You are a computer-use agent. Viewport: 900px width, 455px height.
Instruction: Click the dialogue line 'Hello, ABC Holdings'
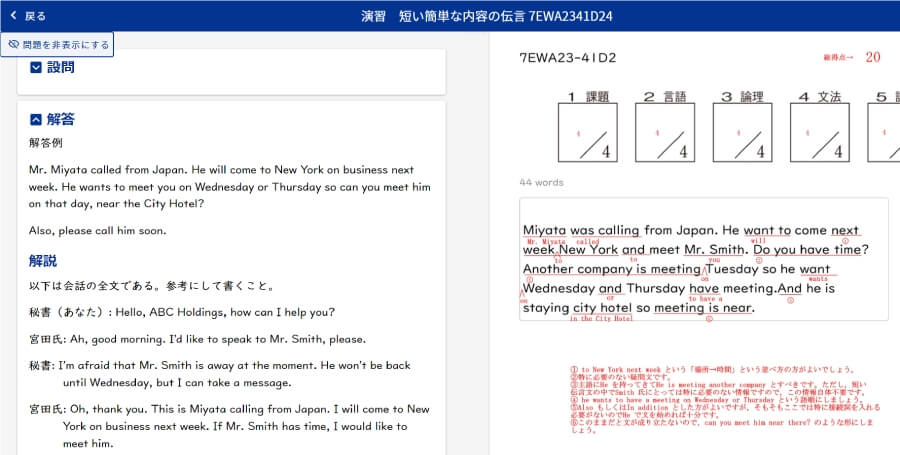click(182, 312)
